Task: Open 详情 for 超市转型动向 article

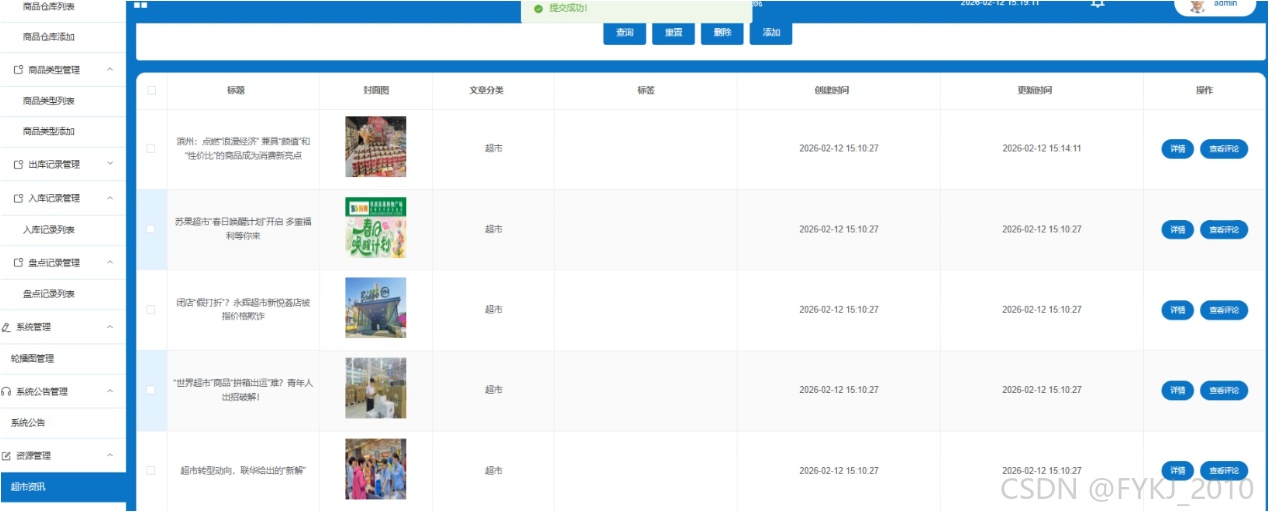Action: point(1177,470)
